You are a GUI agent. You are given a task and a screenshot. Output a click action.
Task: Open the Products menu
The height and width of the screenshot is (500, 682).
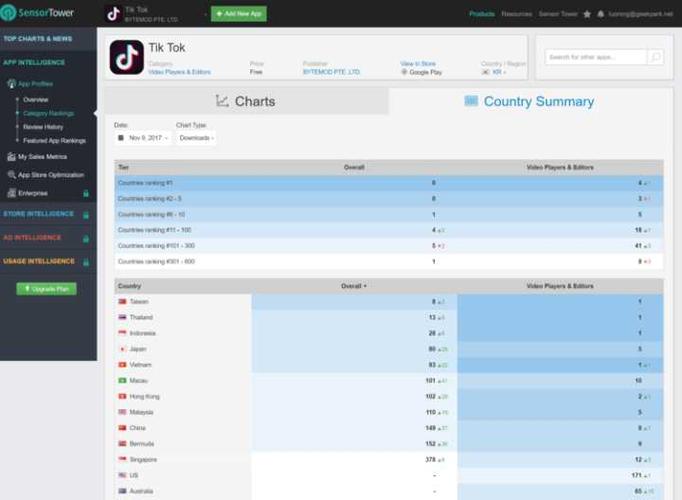point(482,14)
